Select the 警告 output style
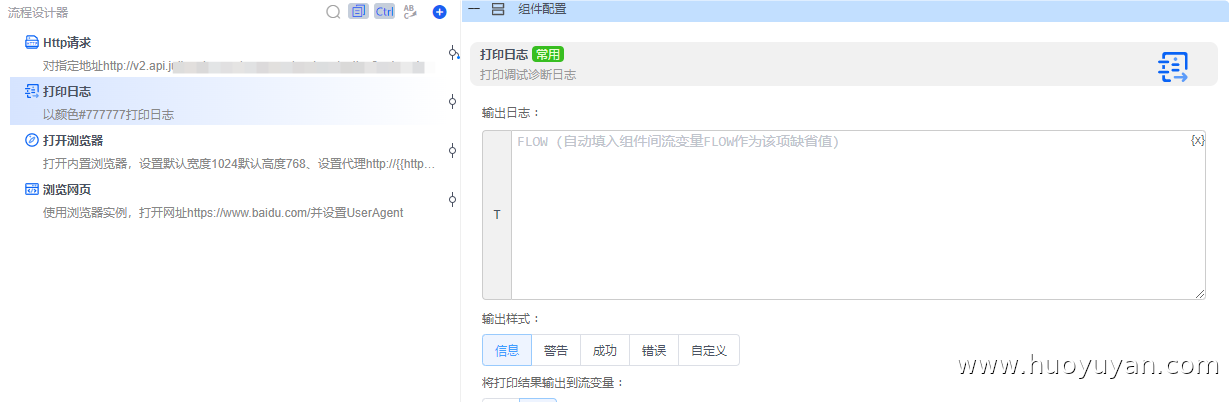Viewport: 1229px width, 402px height. 556,350
